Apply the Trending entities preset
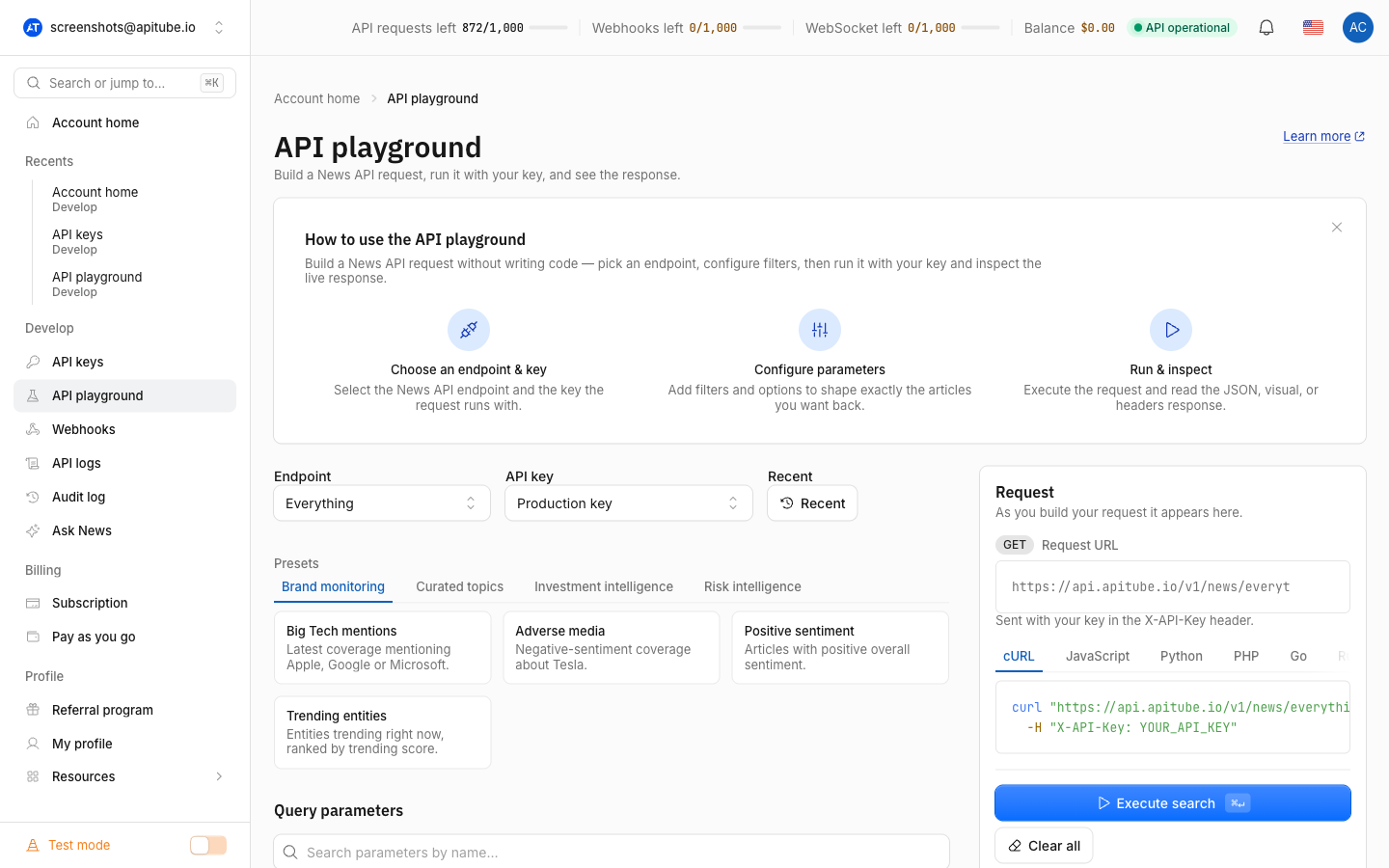The height and width of the screenshot is (868, 1389). click(x=383, y=733)
